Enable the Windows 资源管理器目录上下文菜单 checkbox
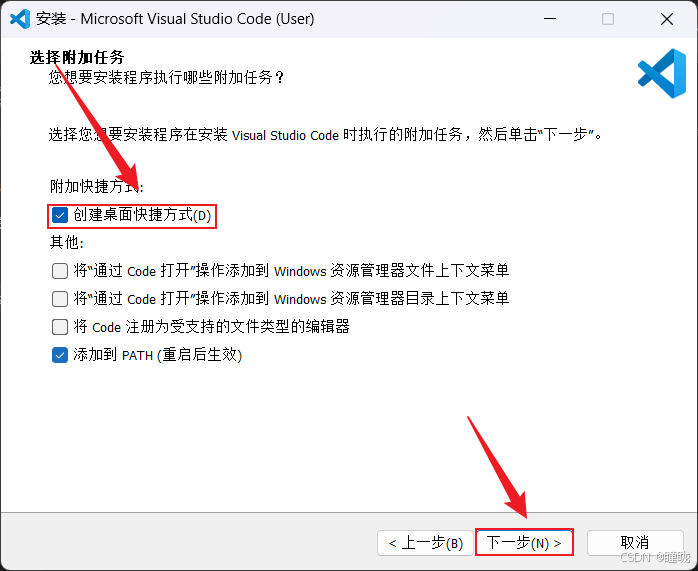Viewport: 698px width, 571px height. [60, 299]
